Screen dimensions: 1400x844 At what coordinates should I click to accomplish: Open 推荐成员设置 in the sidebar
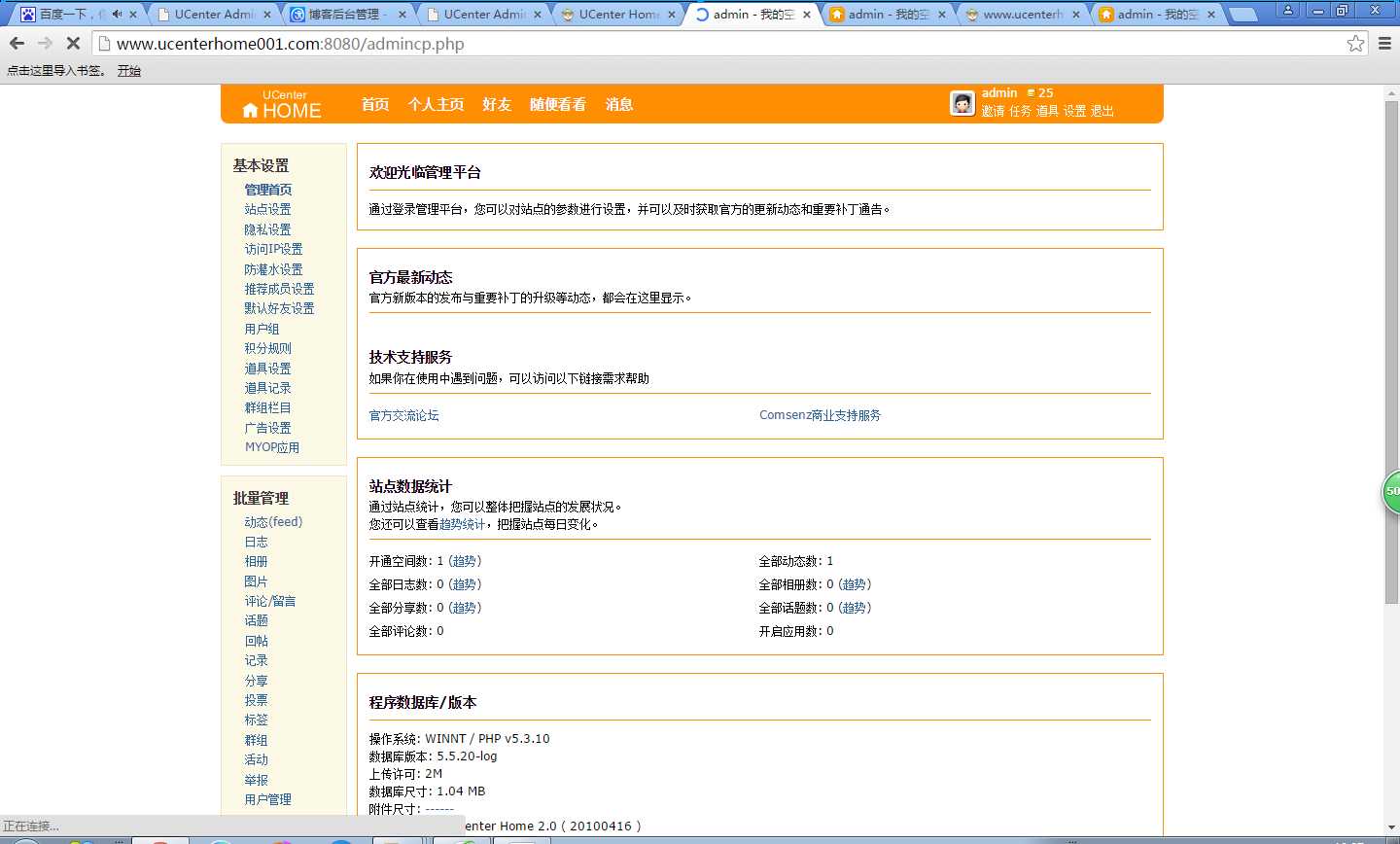[x=279, y=289]
